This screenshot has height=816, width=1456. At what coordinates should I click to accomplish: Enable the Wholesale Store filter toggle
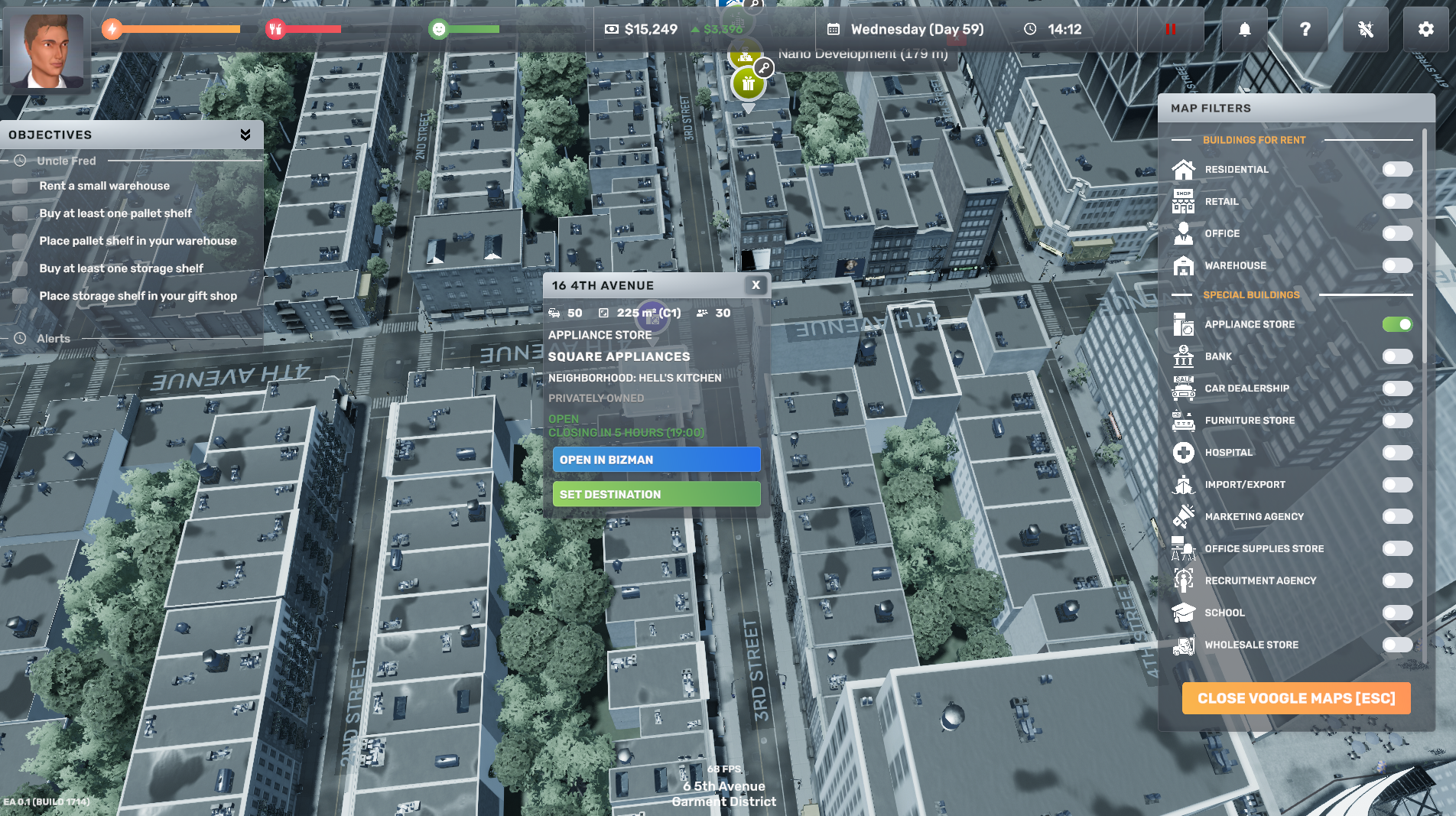click(x=1396, y=645)
